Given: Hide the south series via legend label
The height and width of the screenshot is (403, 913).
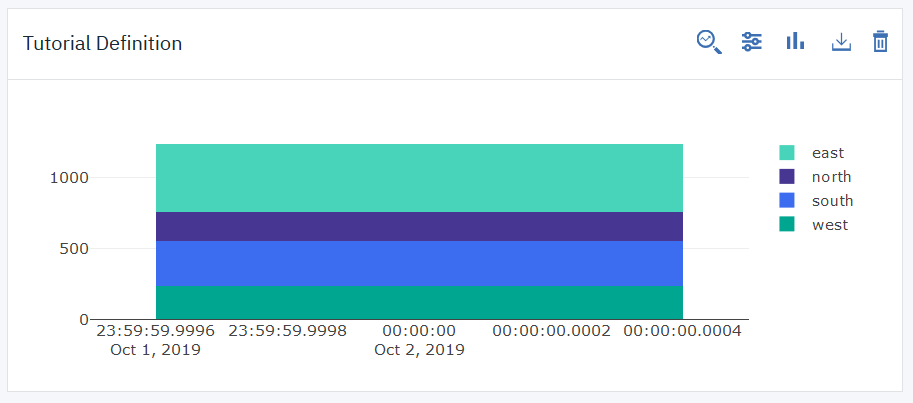Looking at the screenshot, I should [833, 201].
